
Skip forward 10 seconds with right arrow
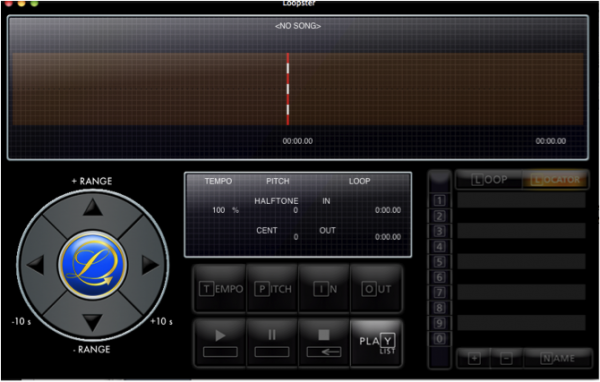[x=150, y=265]
